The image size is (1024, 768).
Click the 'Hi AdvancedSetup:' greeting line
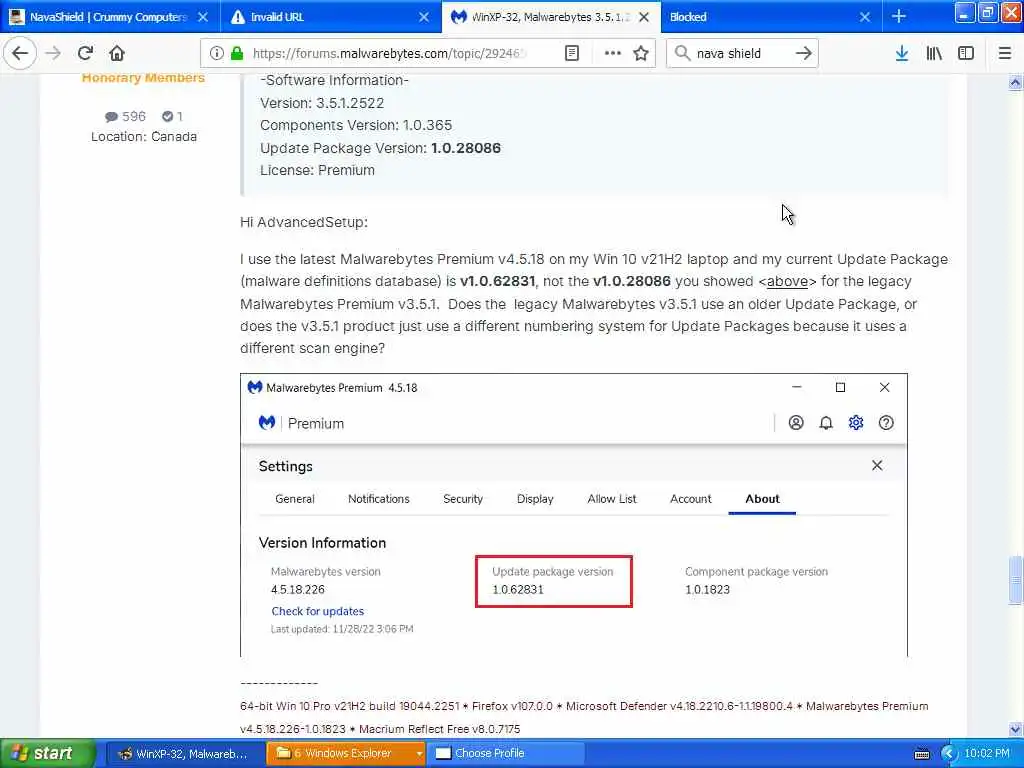[304, 222]
